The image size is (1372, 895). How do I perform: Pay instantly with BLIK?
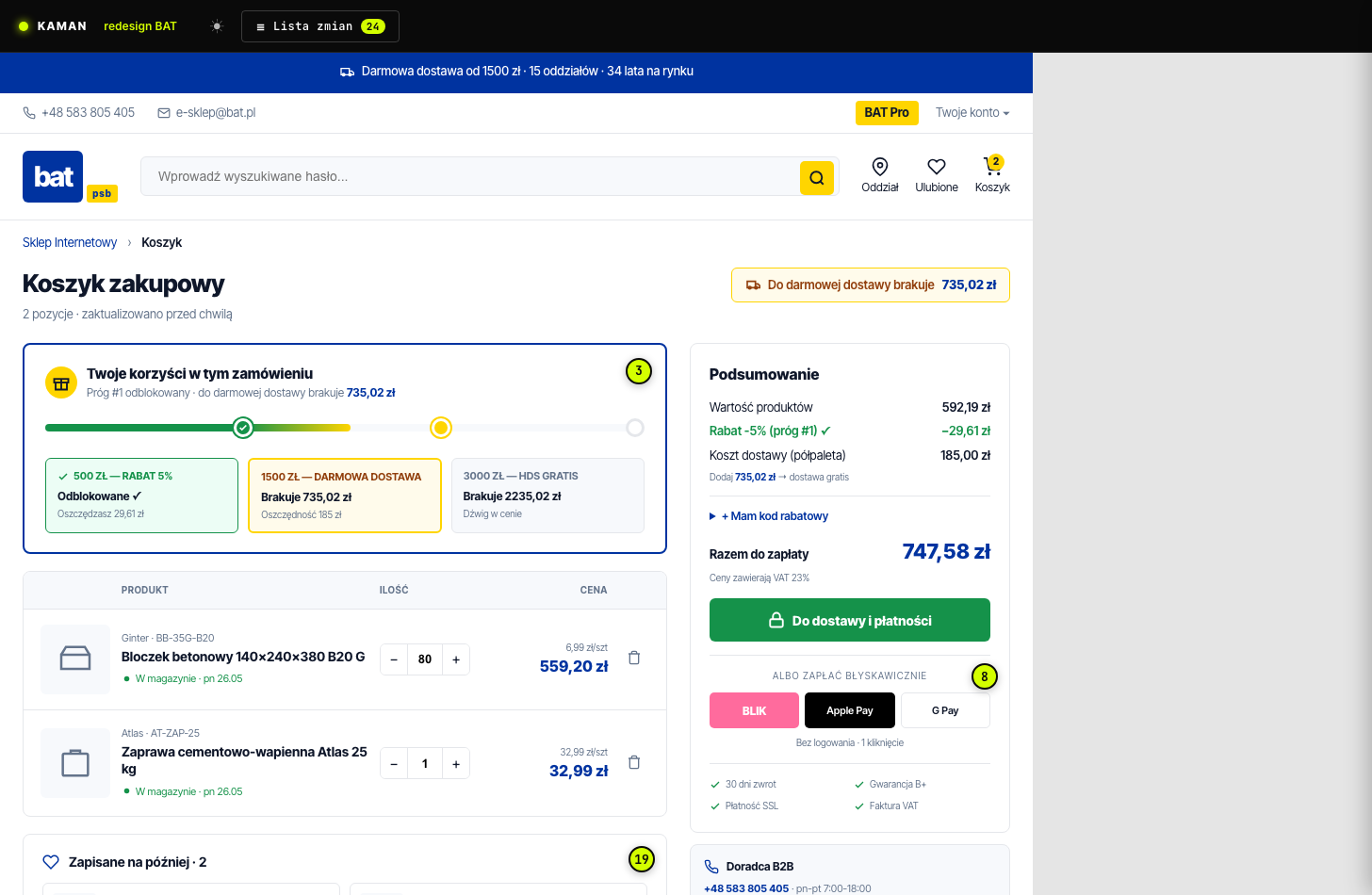[x=754, y=710]
